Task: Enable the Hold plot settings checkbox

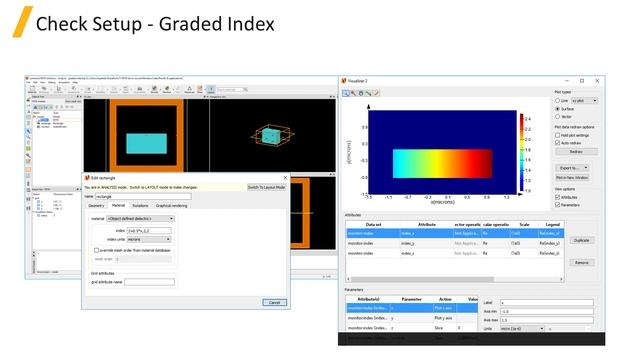Action: click(x=558, y=135)
